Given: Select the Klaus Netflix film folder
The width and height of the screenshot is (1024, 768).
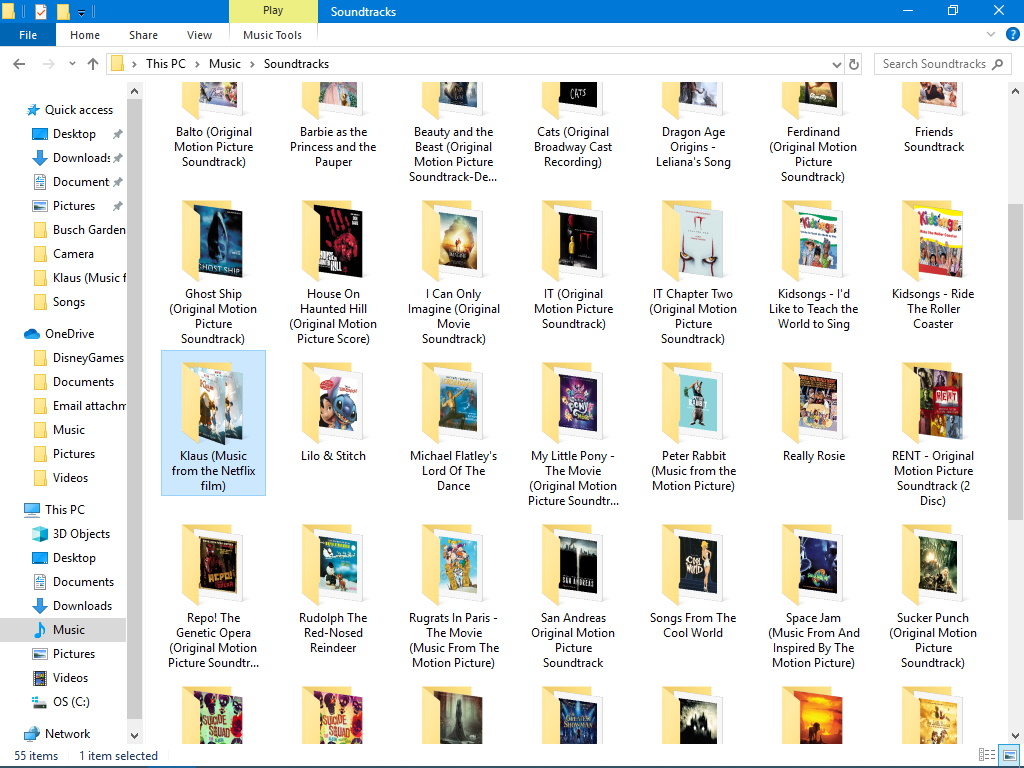Looking at the screenshot, I should (x=213, y=423).
